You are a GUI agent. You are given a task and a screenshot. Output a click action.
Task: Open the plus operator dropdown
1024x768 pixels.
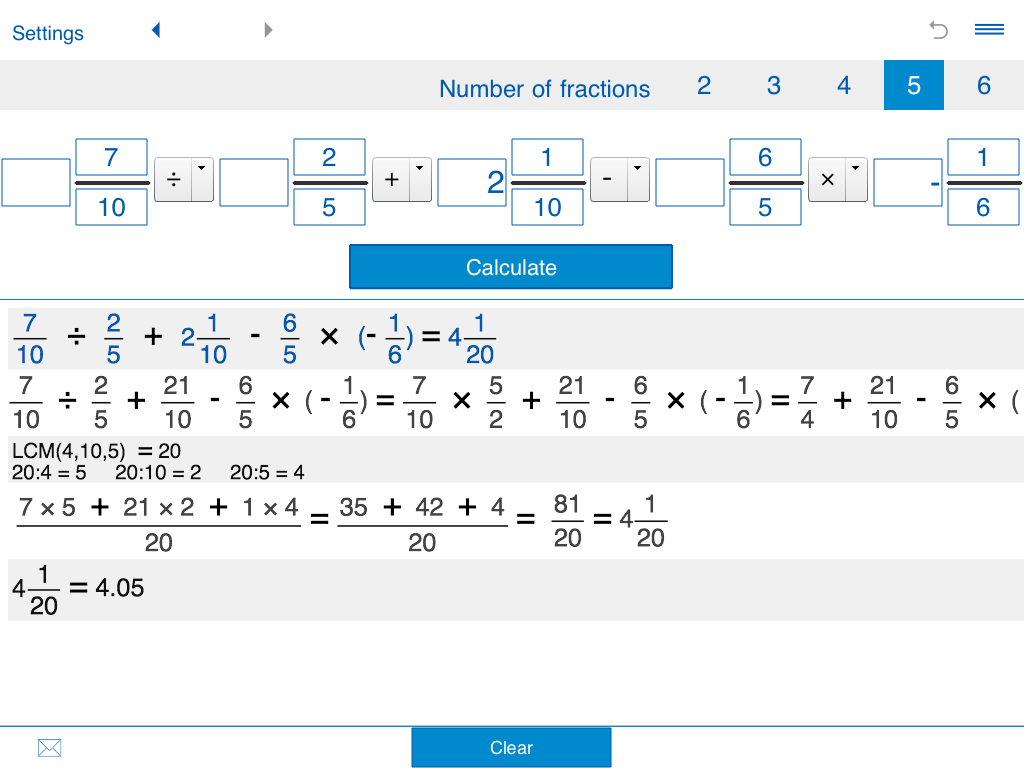420,168
